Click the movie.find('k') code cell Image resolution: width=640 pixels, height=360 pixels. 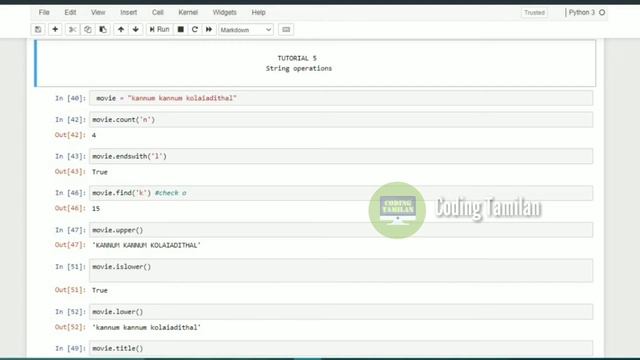pyautogui.click(x=341, y=193)
